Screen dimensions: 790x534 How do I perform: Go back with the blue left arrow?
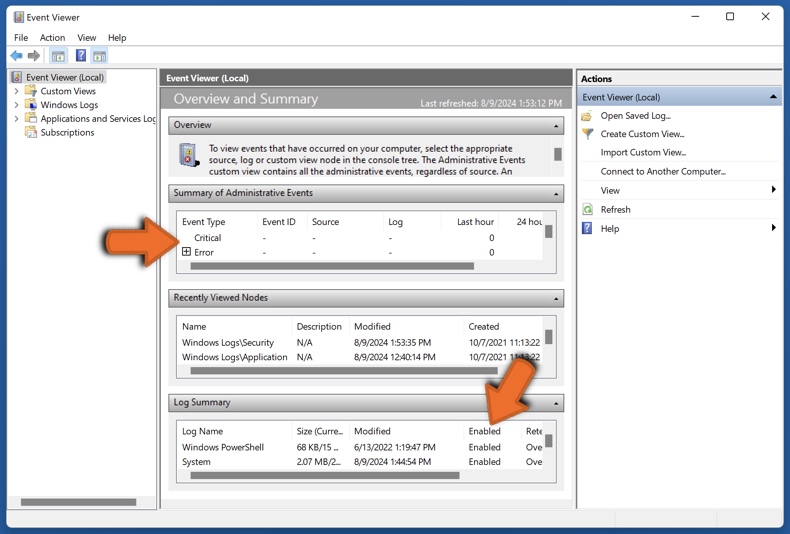17,55
